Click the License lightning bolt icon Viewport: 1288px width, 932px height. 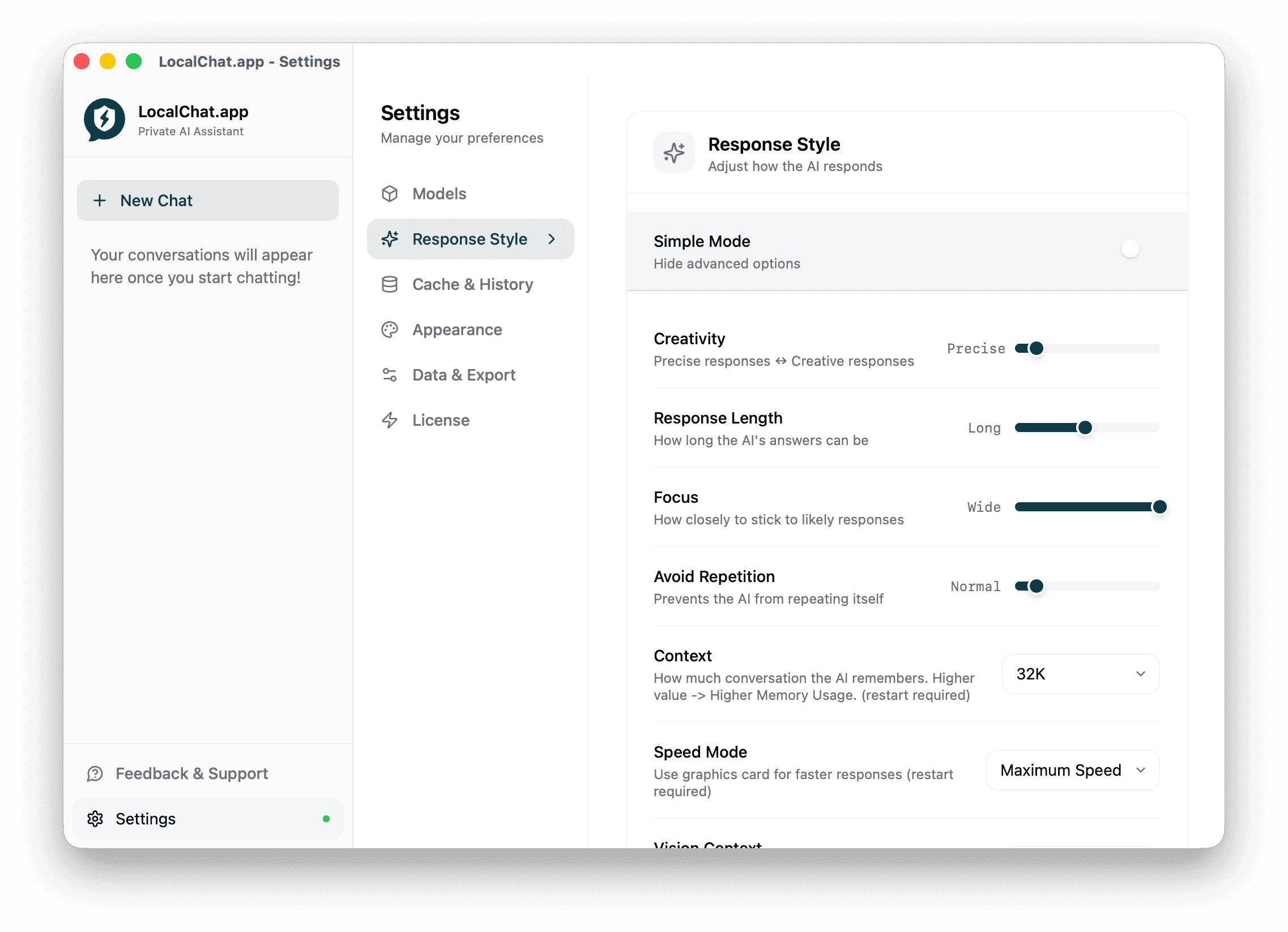pyautogui.click(x=390, y=420)
